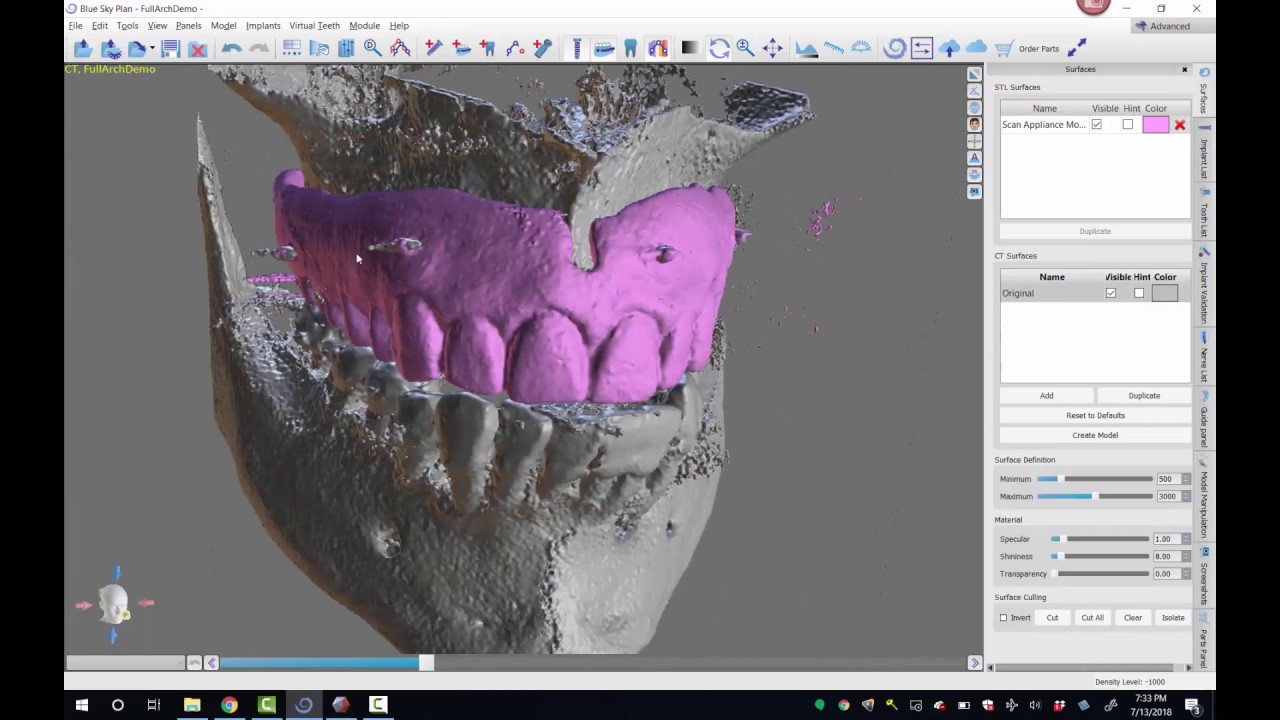Click the Redo arrow in toolbar
Screen dimensions: 1280x720
pyautogui.click(x=259, y=48)
